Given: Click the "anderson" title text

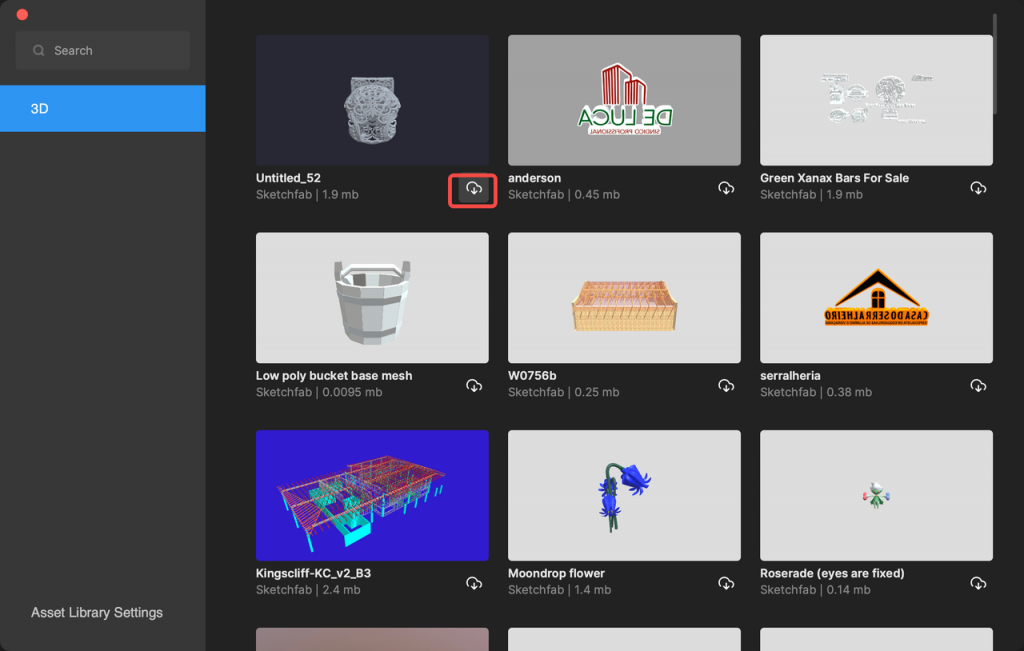Looking at the screenshot, I should tap(534, 178).
